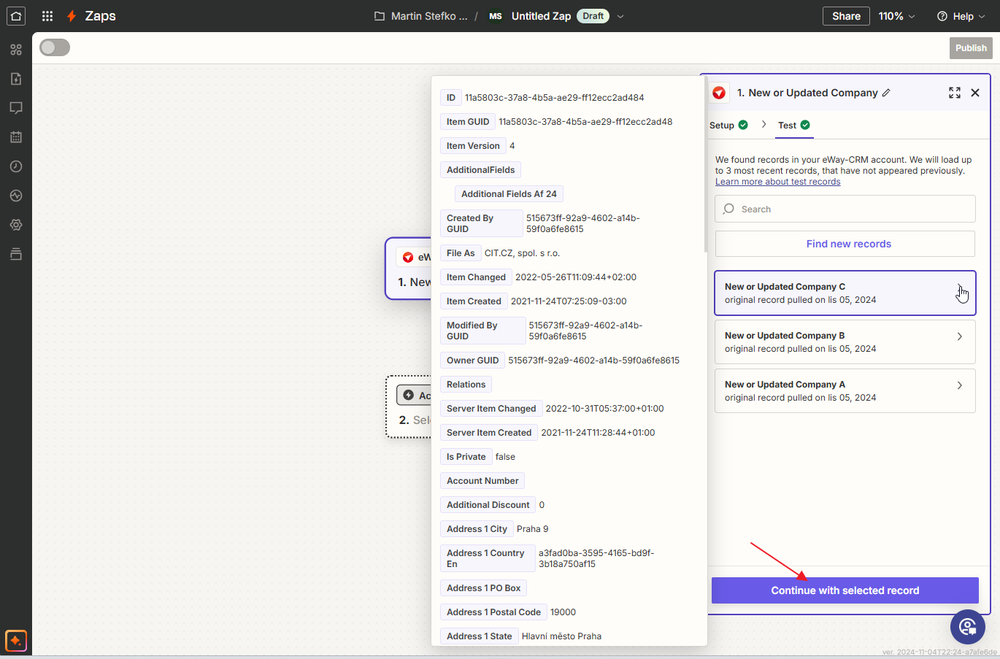1000x659 pixels.
Task: Click Address 1 City value Praha 9
Action: 532,529
